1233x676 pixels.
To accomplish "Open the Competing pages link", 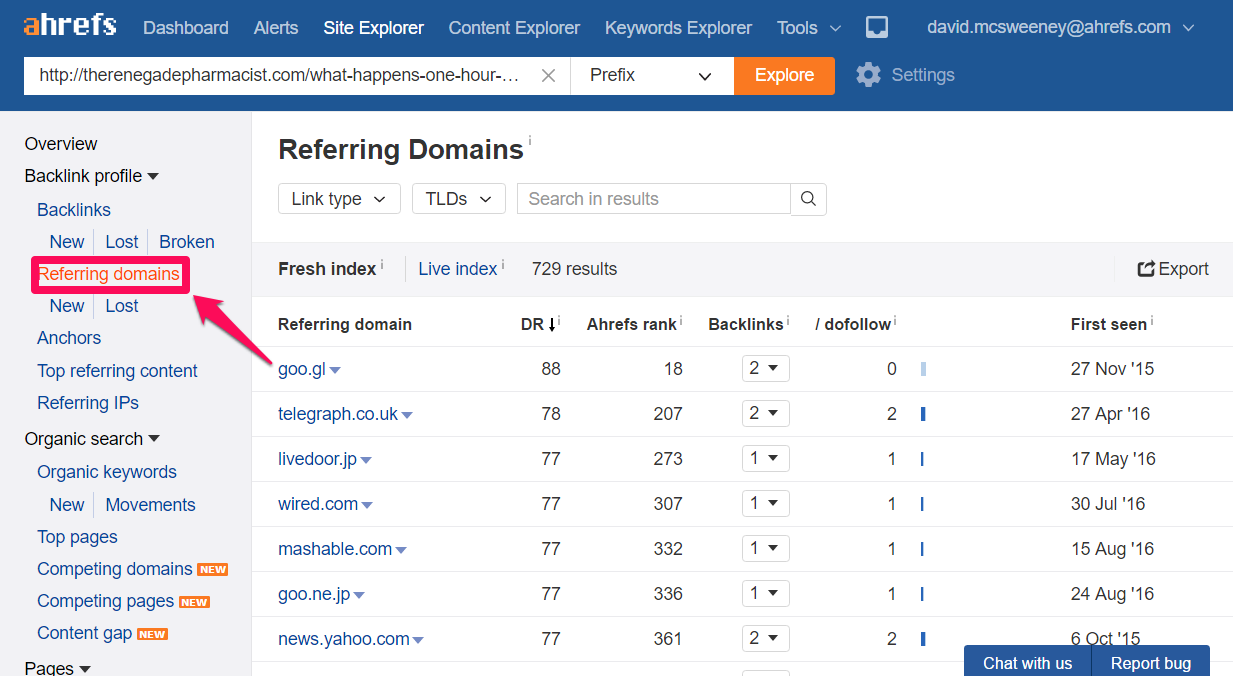I will (x=106, y=601).
